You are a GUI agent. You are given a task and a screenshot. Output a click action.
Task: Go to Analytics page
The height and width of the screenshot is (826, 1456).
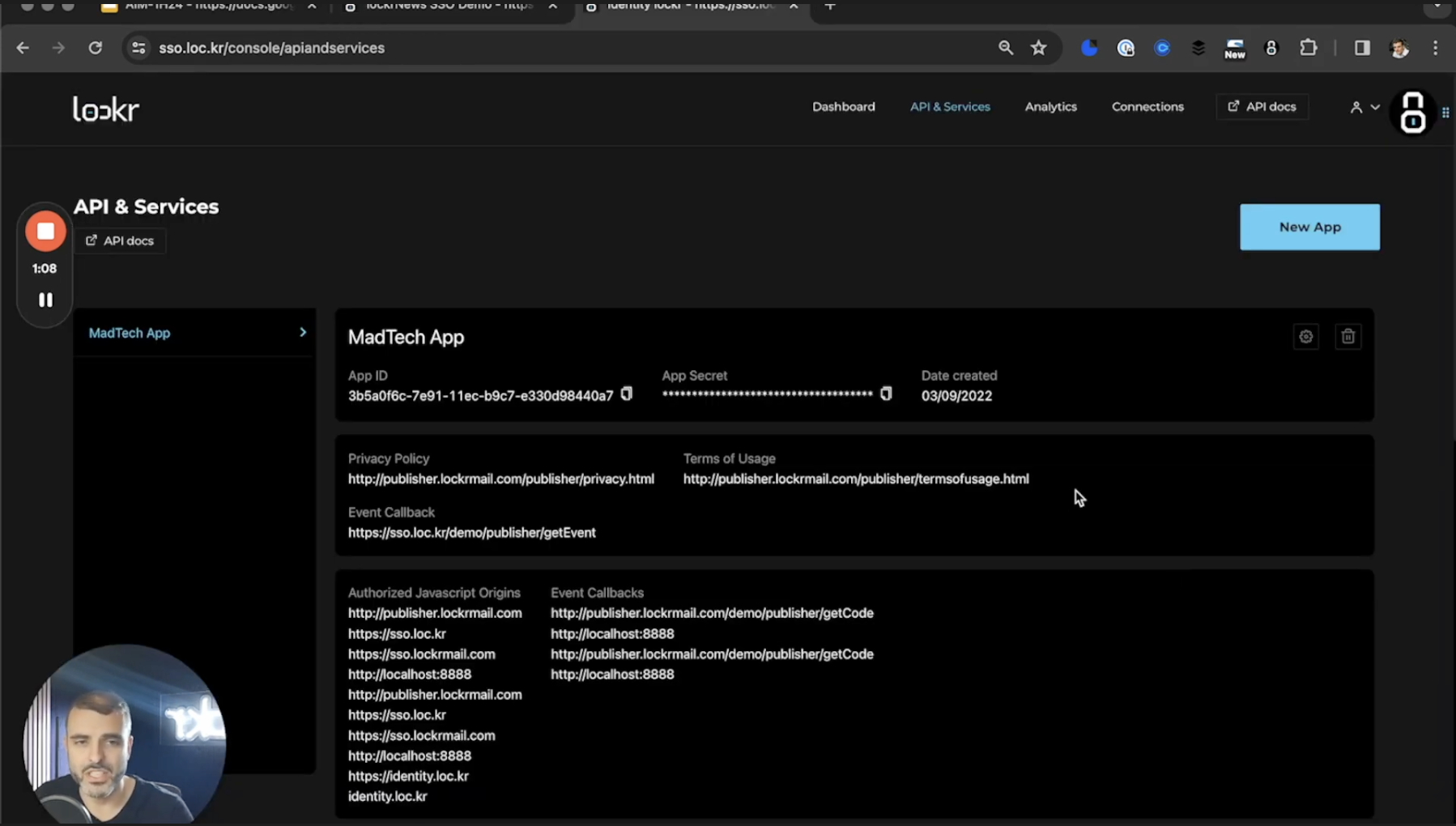click(1050, 107)
